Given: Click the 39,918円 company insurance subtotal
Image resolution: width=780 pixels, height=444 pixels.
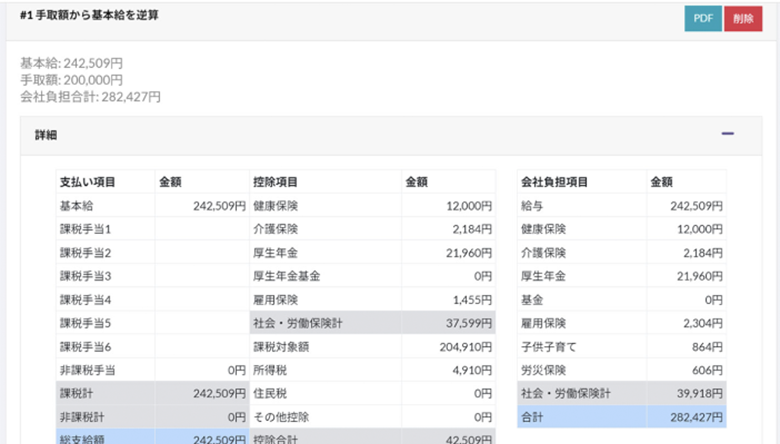Looking at the screenshot, I should coord(698,393).
